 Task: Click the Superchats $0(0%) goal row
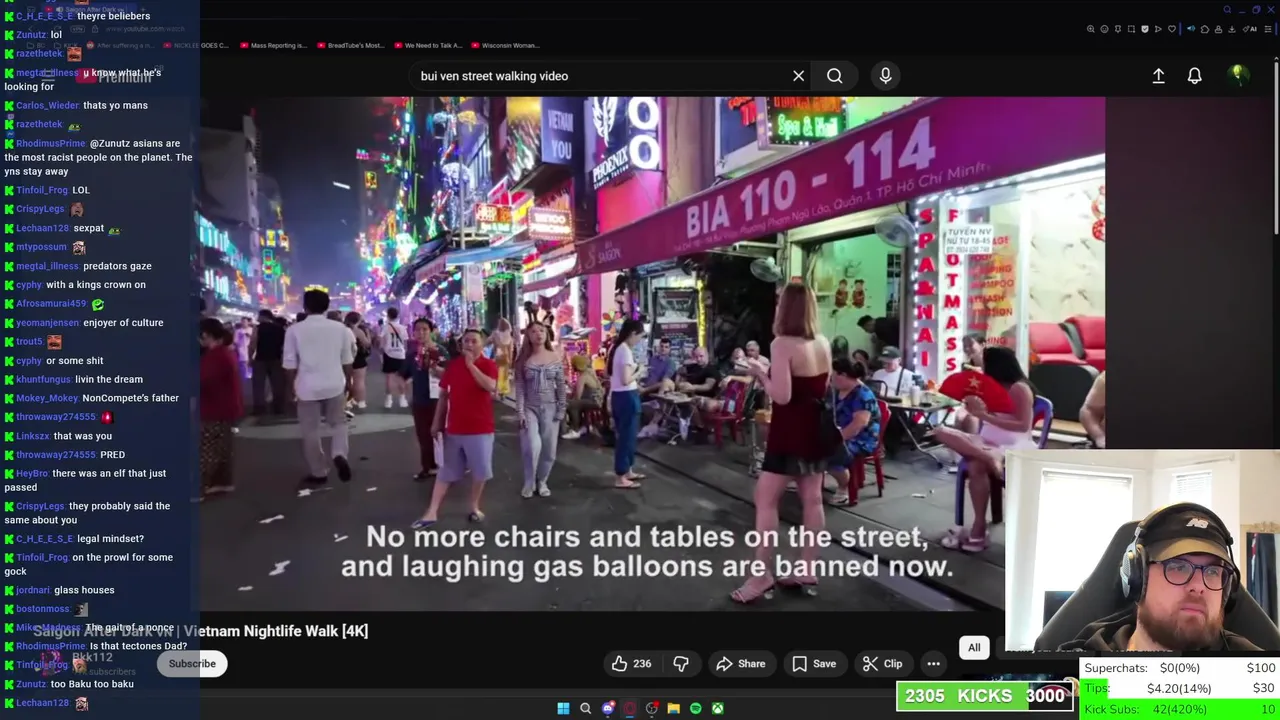point(1180,668)
